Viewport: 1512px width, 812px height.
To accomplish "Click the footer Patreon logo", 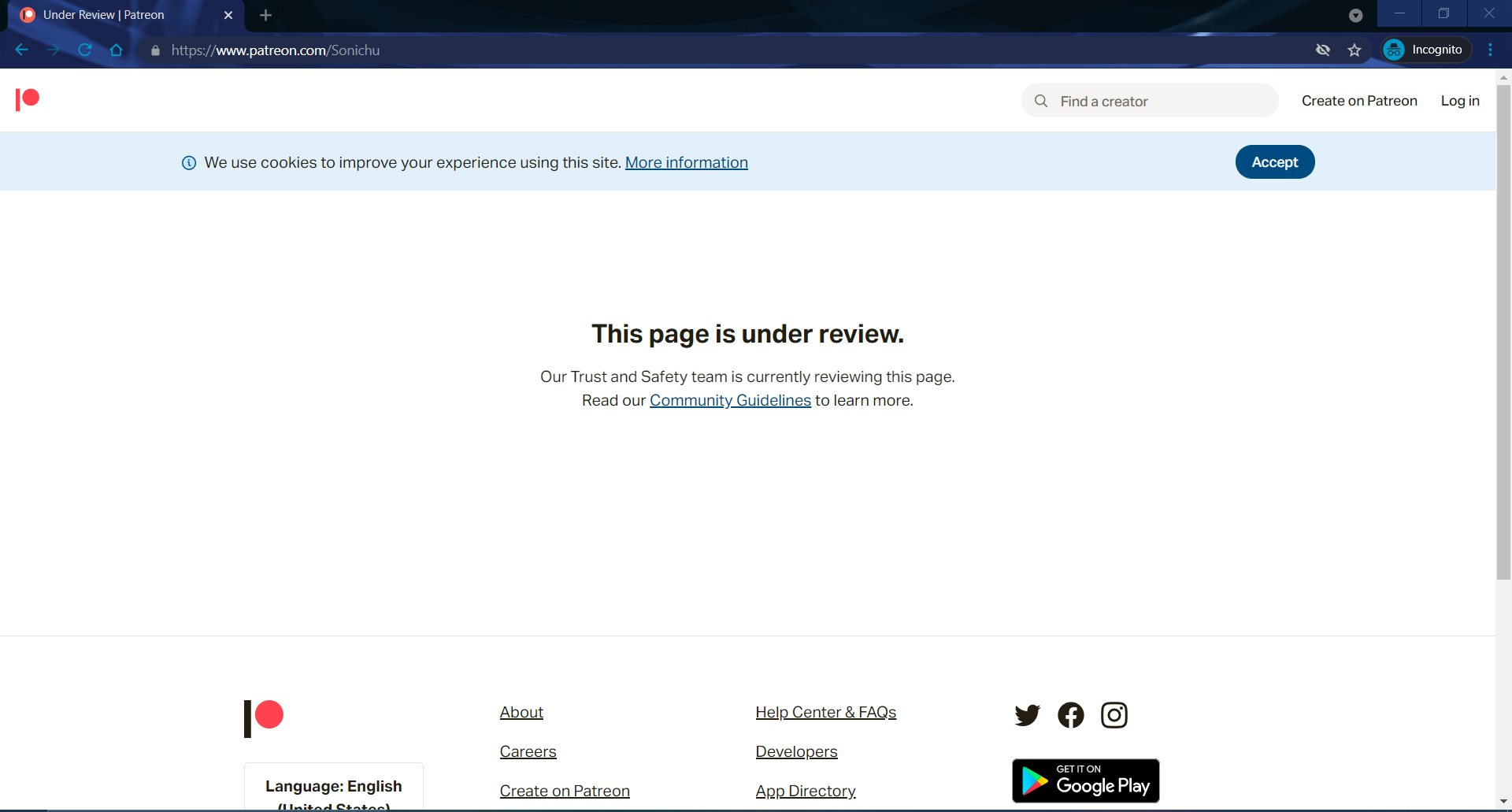I will pyautogui.click(x=264, y=718).
